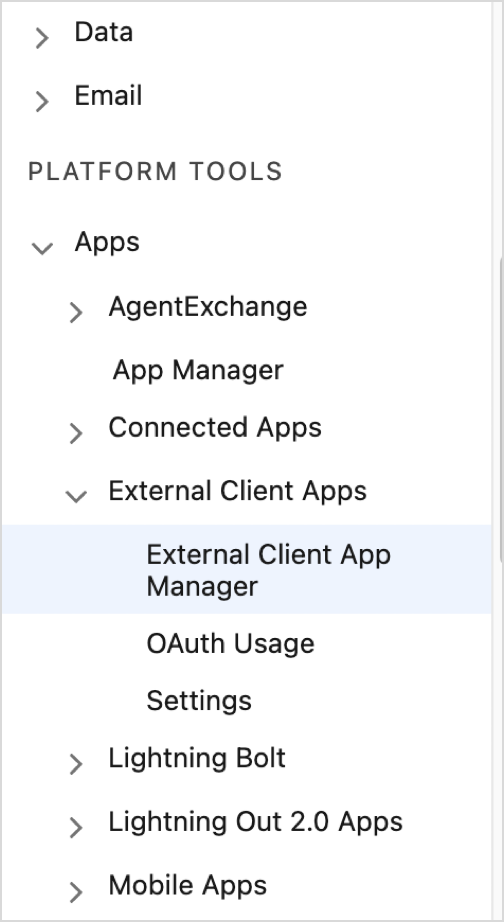Select Mobile Apps label
Image resolution: width=504 pixels, height=922 pixels.
(x=188, y=886)
